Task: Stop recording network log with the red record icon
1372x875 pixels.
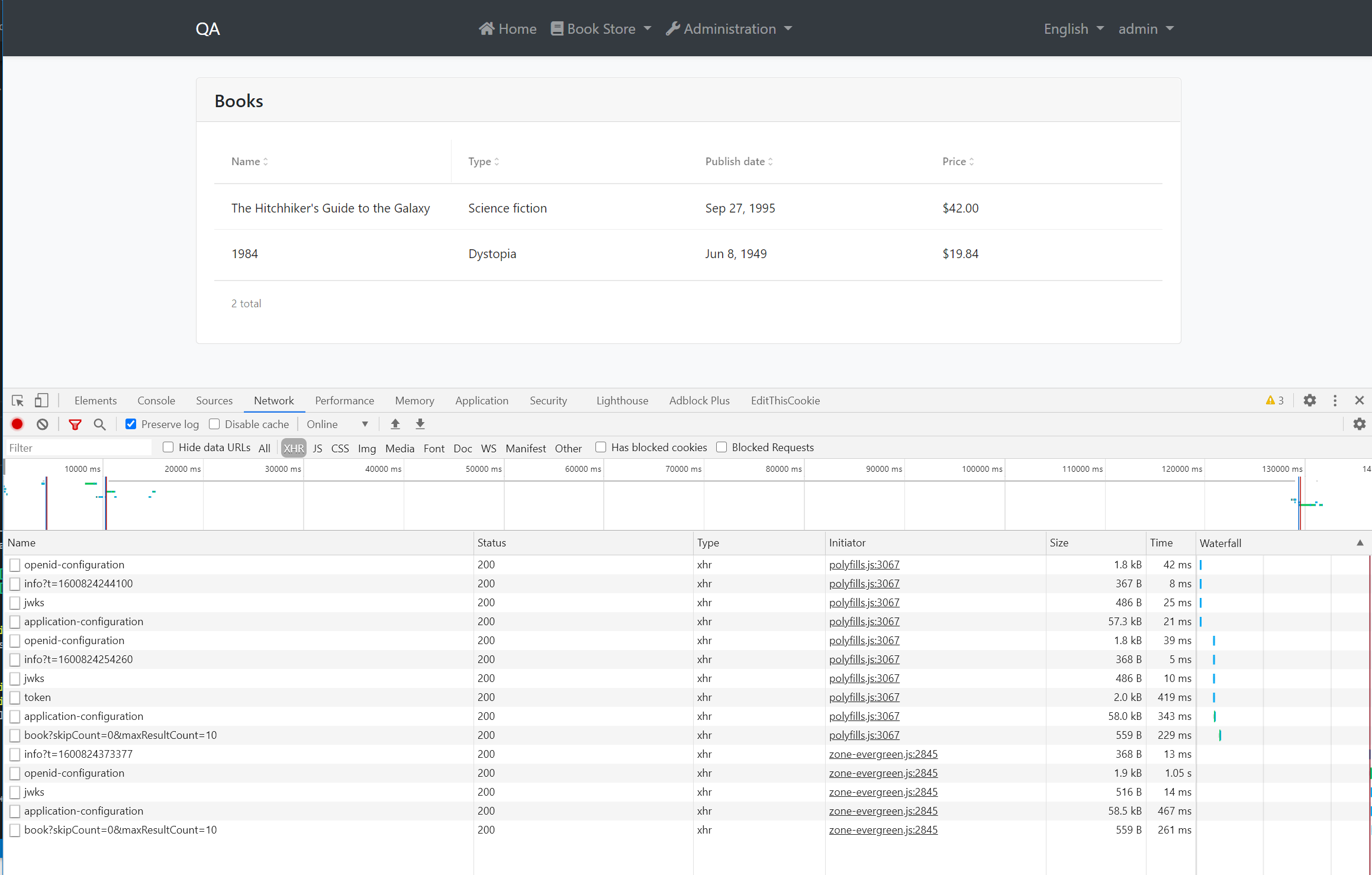Action: click(17, 424)
